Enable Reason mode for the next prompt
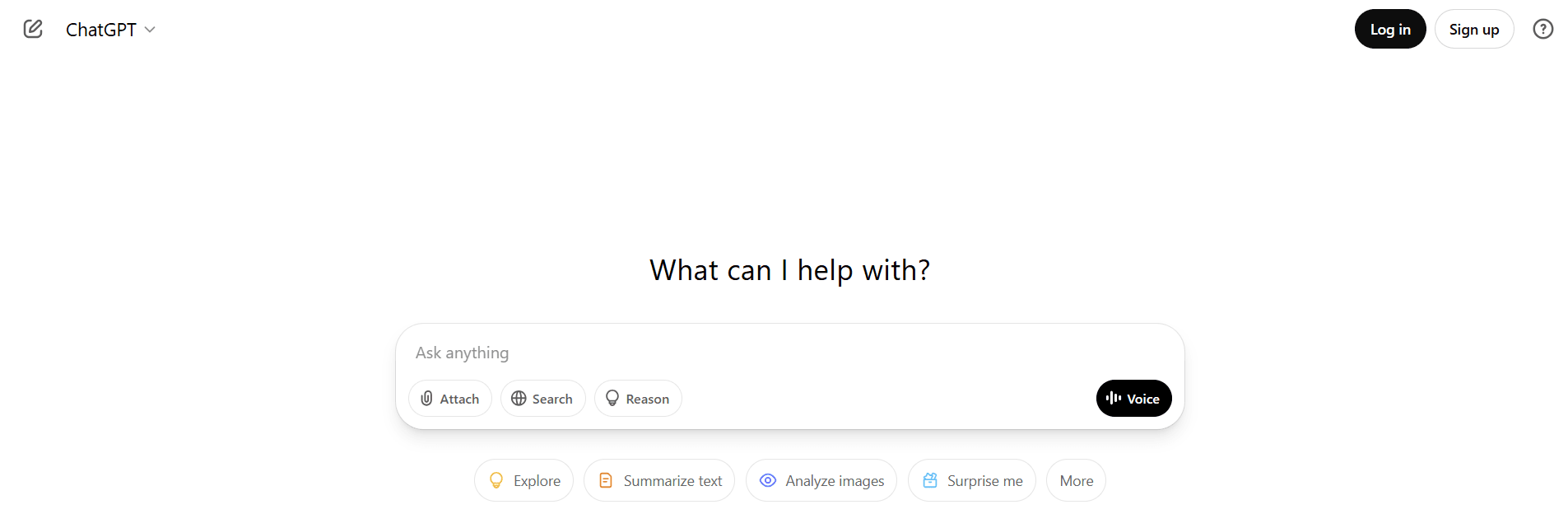The height and width of the screenshot is (528, 1568). coord(638,398)
